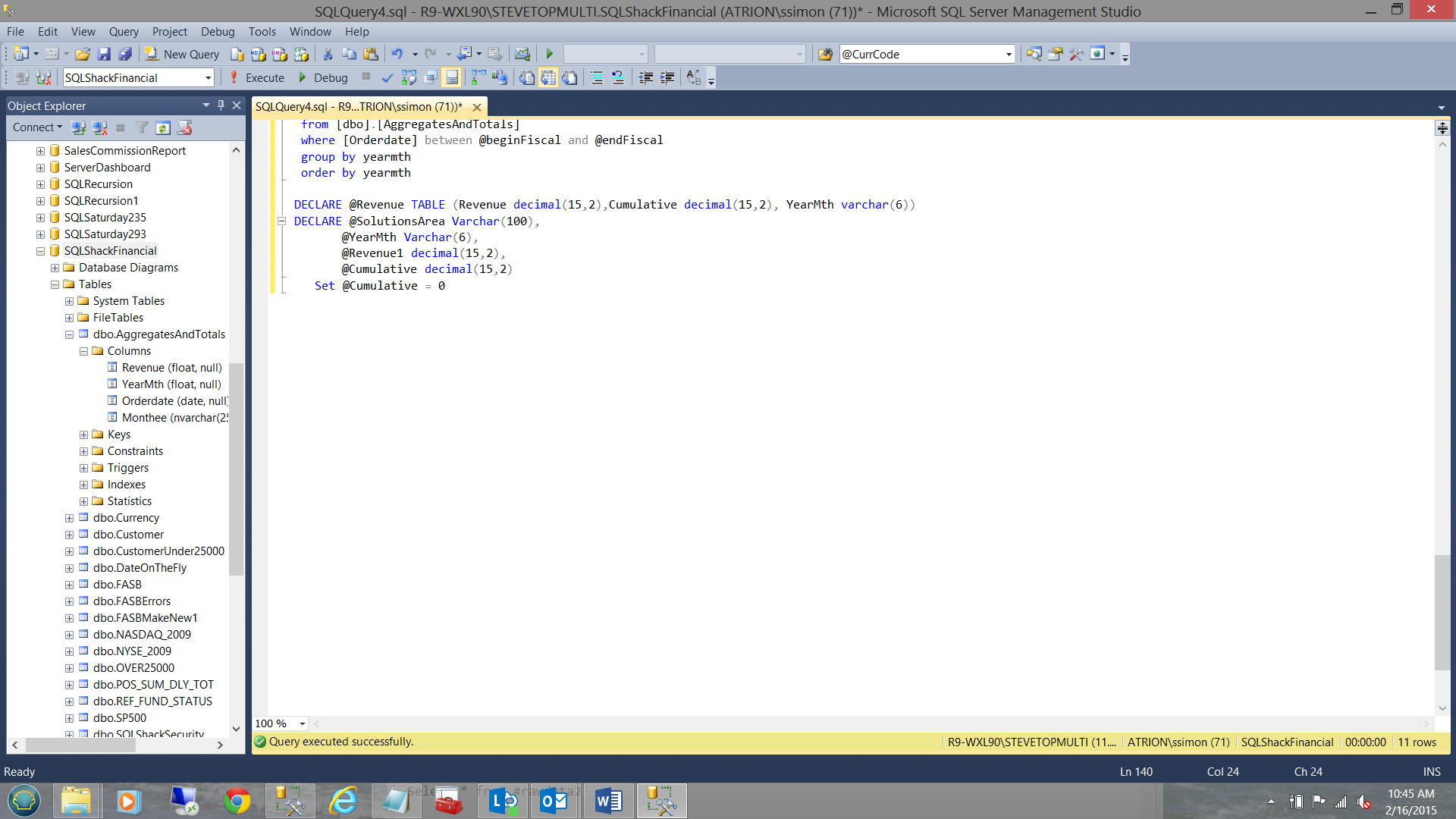Screen dimensions: 1456x819
Task: Click the Object Explorer filter icon
Action: coord(142,127)
